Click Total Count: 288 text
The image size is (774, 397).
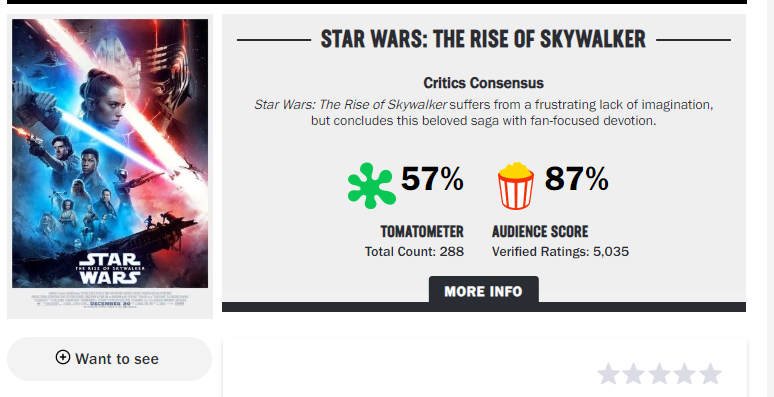pyautogui.click(x=415, y=252)
